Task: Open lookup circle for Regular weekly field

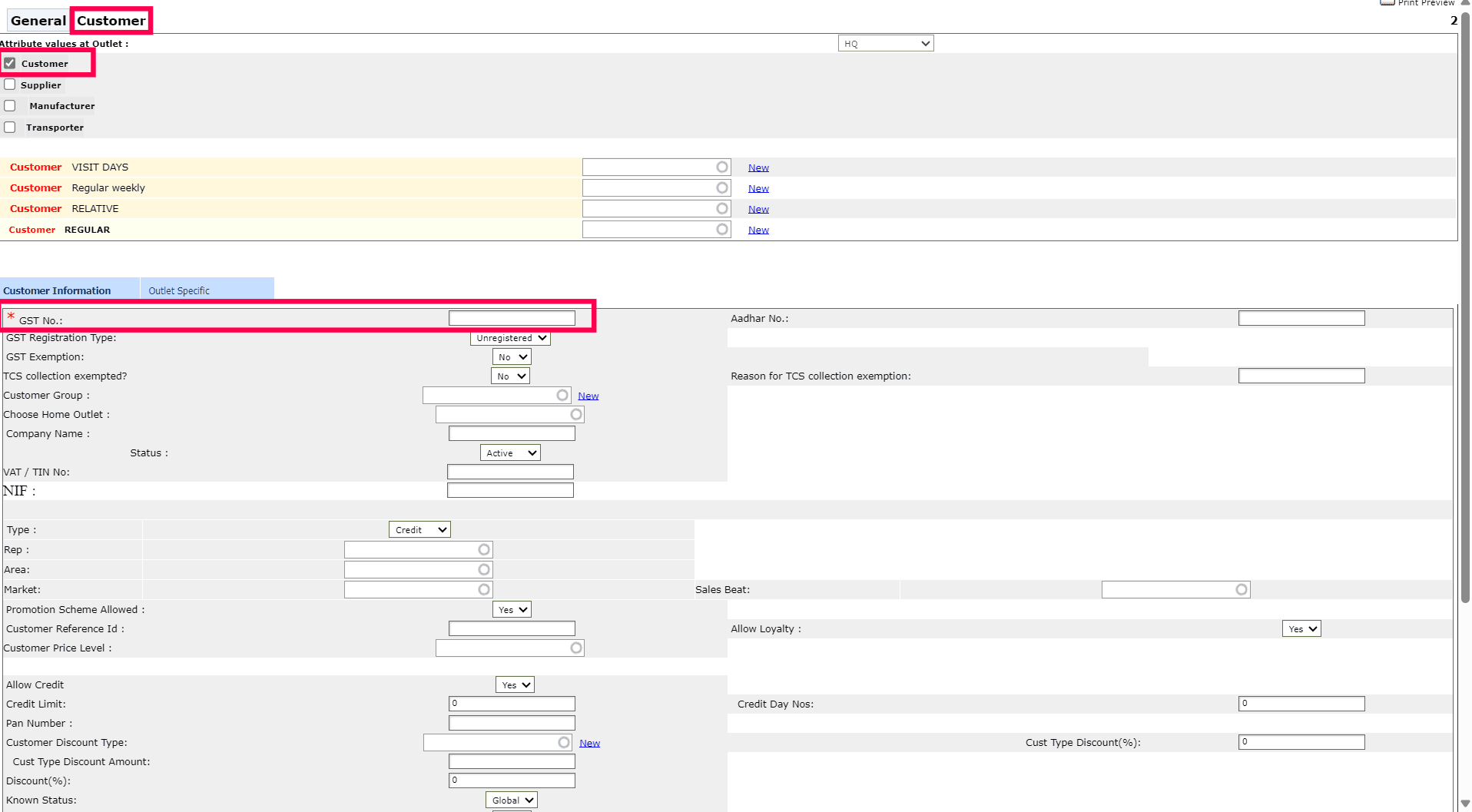Action: (722, 187)
